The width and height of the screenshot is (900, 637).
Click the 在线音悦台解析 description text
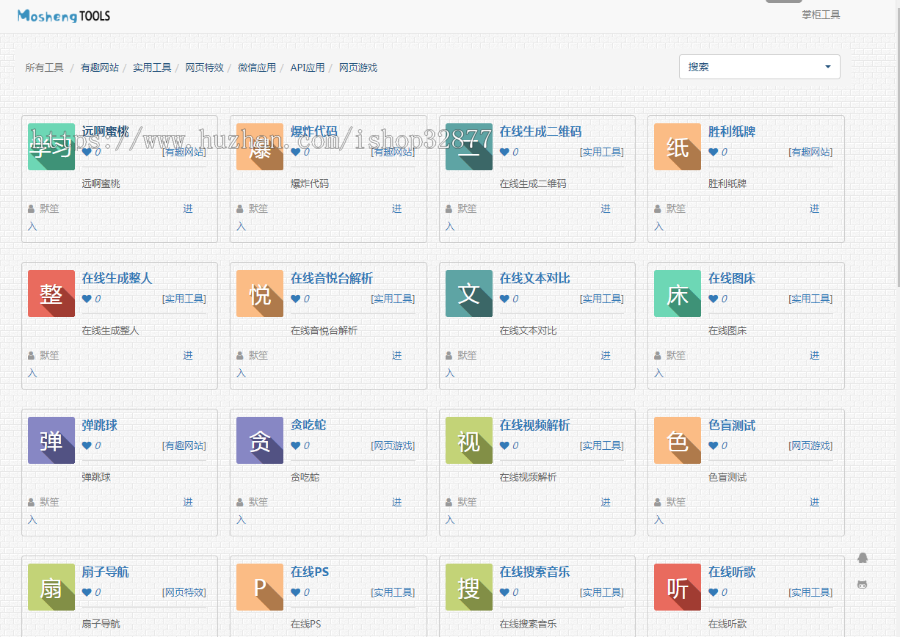[x=324, y=331]
